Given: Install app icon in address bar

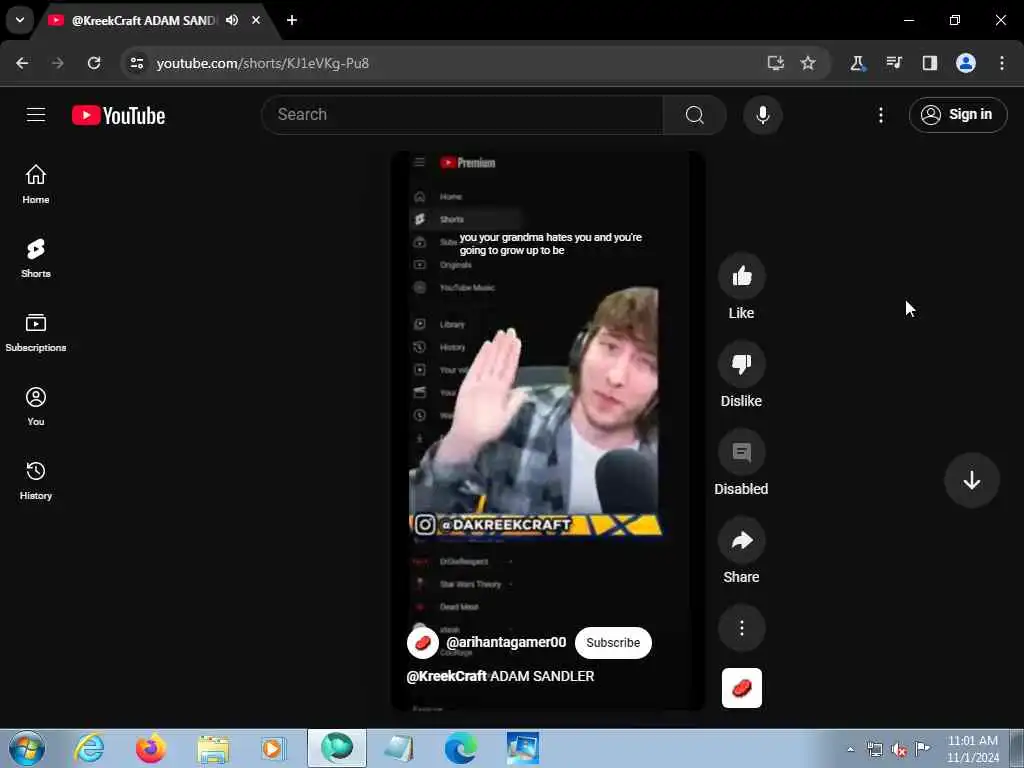Looking at the screenshot, I should point(775,63).
